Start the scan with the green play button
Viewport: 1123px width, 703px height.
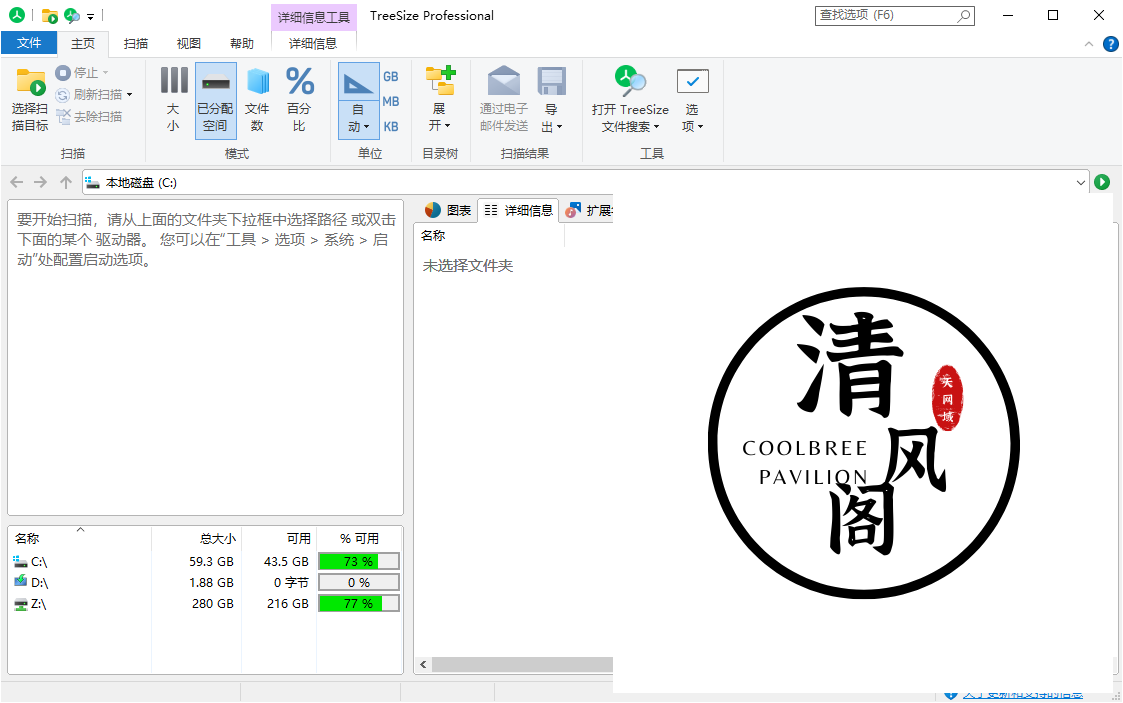[1102, 183]
